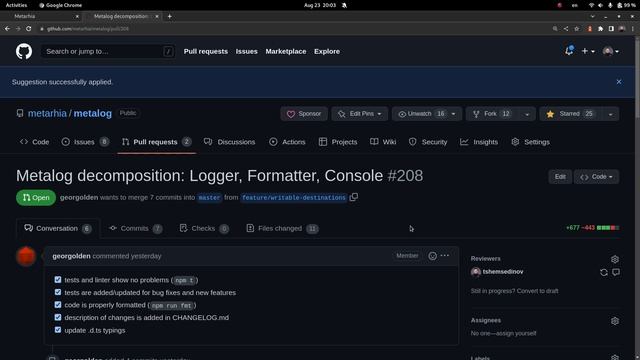This screenshot has height=360, width=640.
Task: Open the user avatar menu
Action: tap(611, 51)
